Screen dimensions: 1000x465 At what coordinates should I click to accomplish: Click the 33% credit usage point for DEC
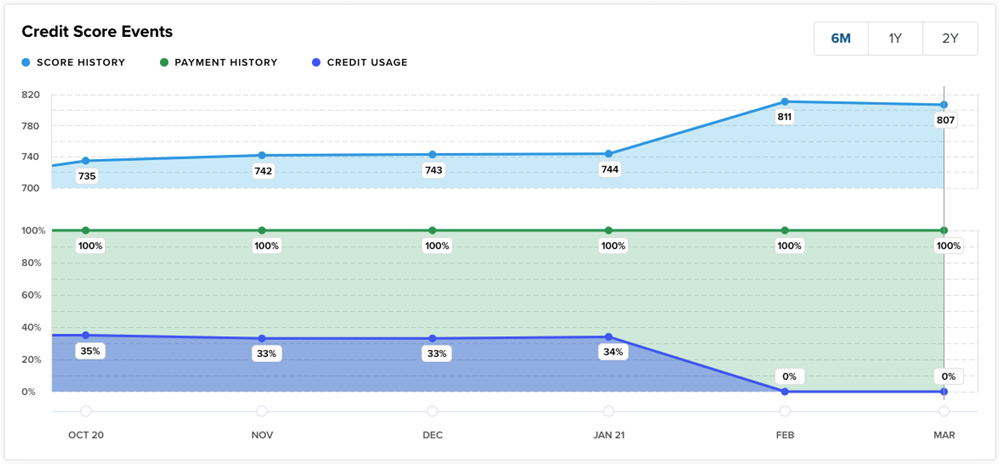[x=432, y=338]
